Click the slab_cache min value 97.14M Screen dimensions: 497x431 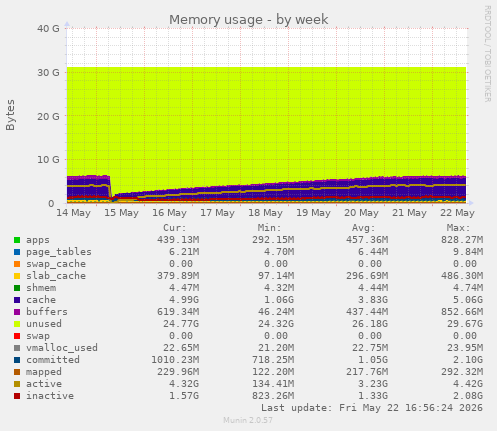[276, 276]
